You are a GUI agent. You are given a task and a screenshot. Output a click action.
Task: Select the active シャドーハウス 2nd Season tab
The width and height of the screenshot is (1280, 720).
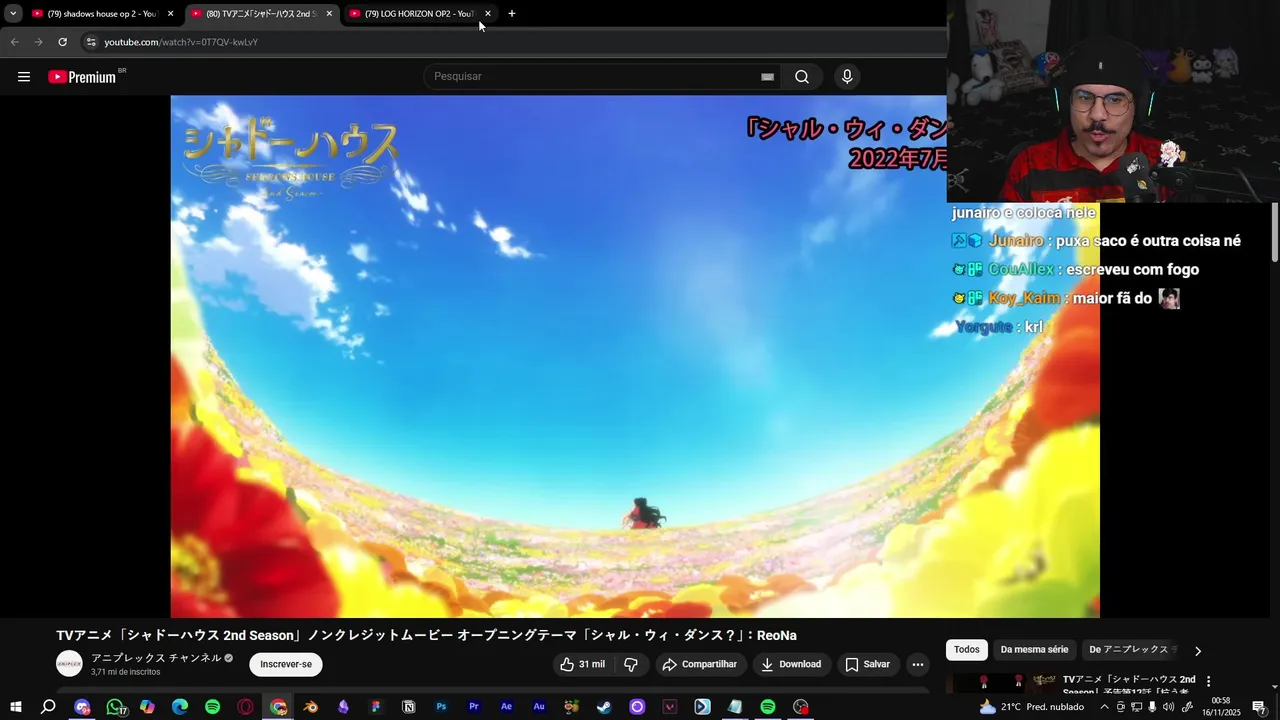[260, 14]
